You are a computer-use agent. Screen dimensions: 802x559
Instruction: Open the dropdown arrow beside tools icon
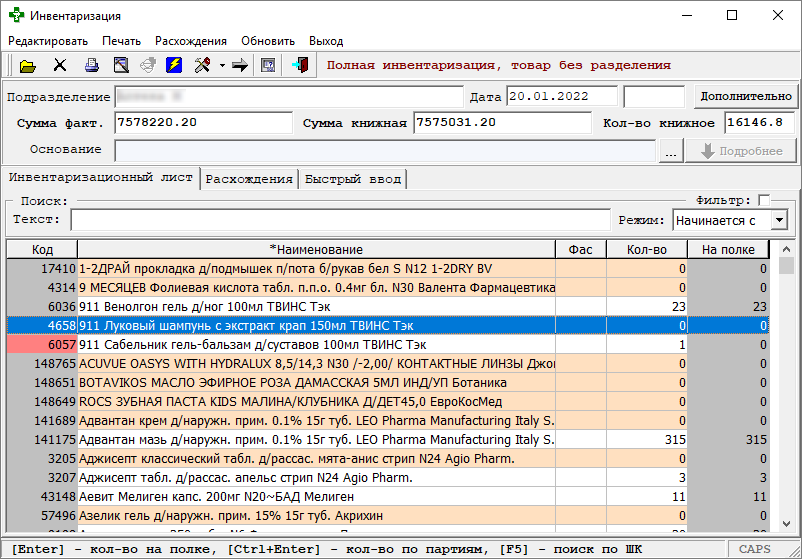click(222, 65)
